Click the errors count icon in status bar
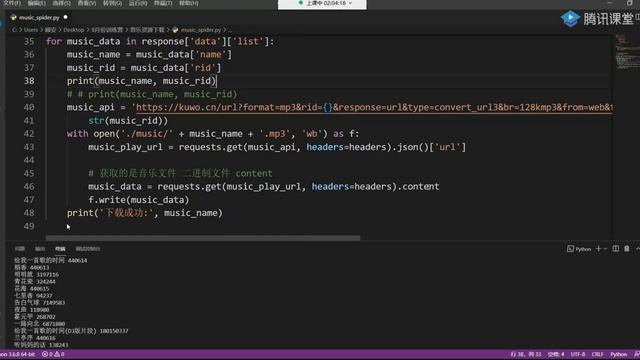640x360 pixels. pos(45,354)
